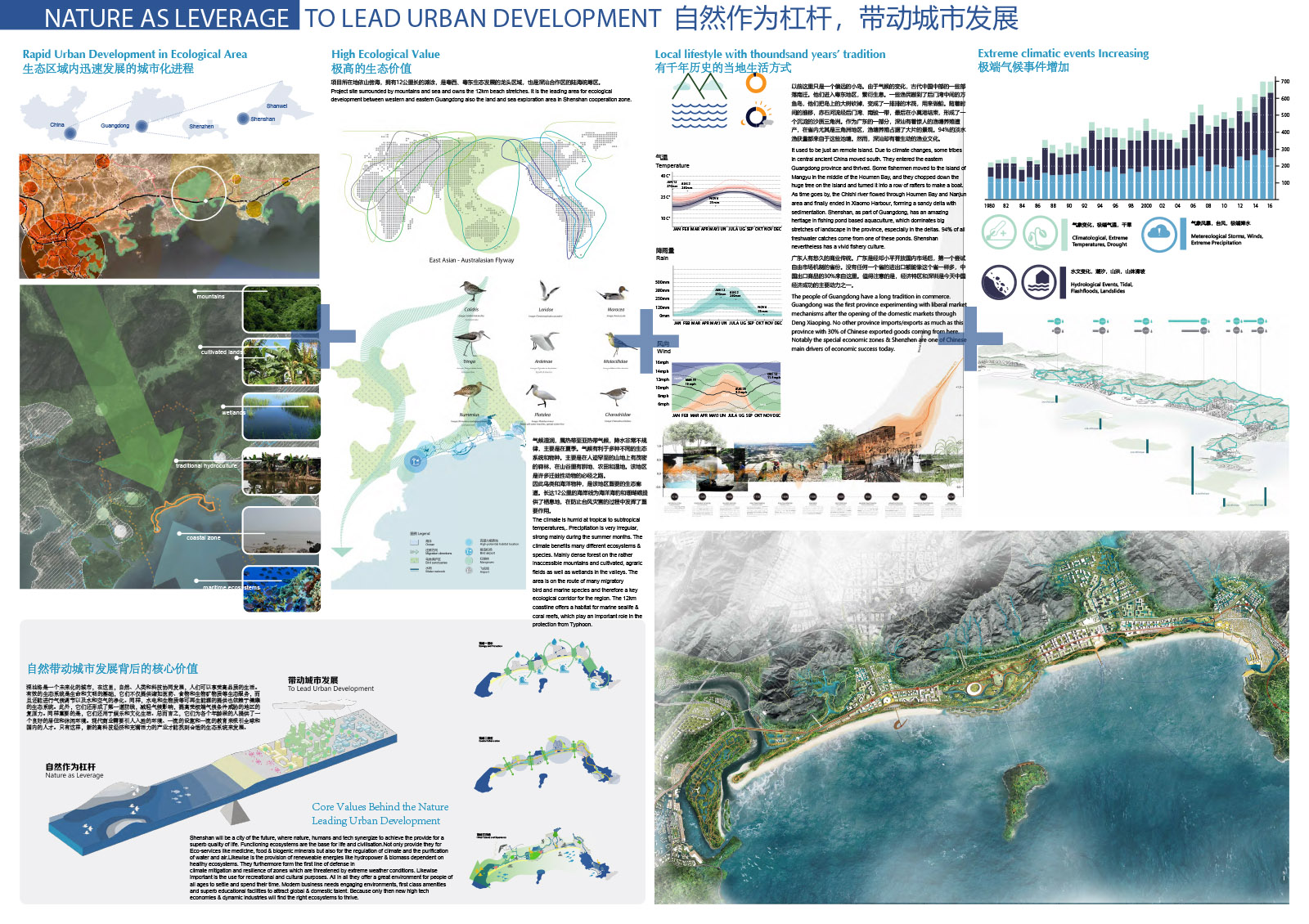
Task: Click the flooded house icon
Action: (x=1039, y=283)
